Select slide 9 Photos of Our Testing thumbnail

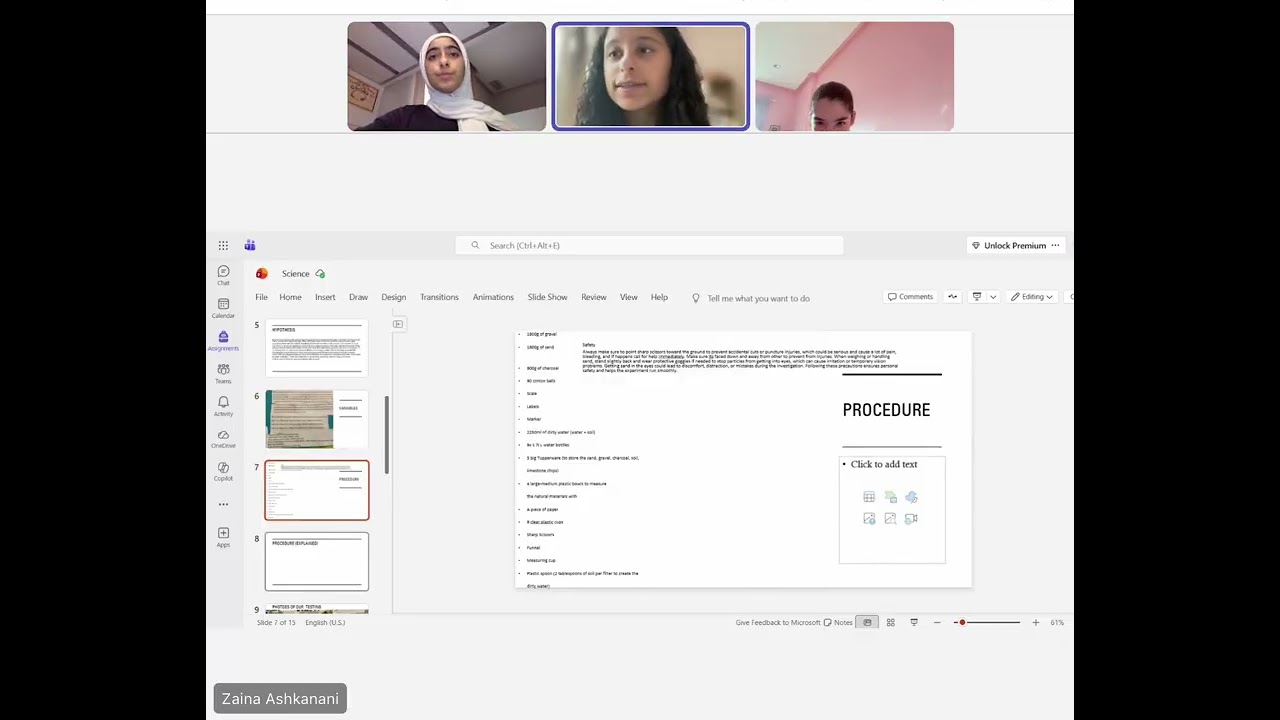coord(317,608)
